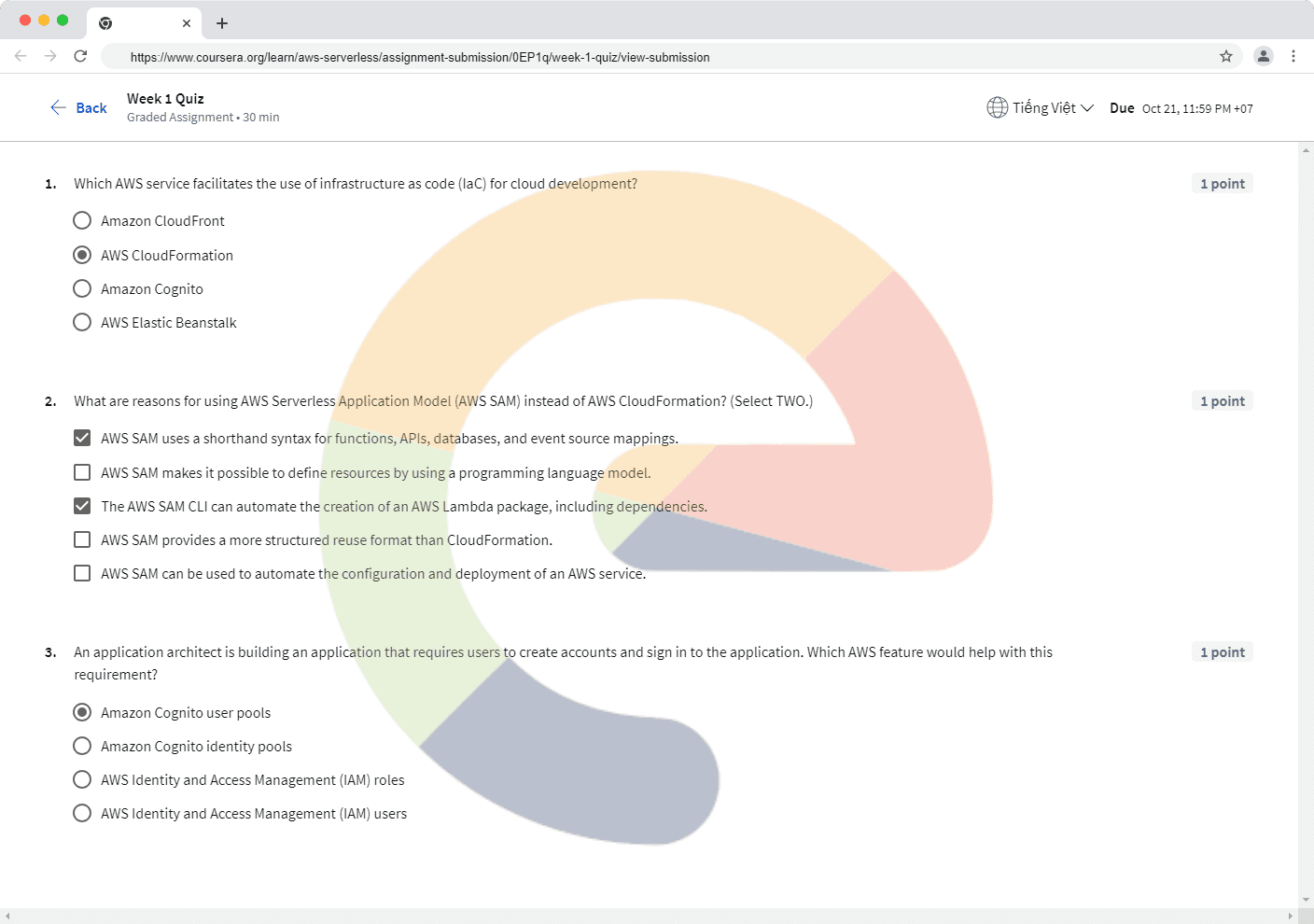Click the browser forward arrow icon
Viewport: 1314px width, 924px height.
(50, 56)
